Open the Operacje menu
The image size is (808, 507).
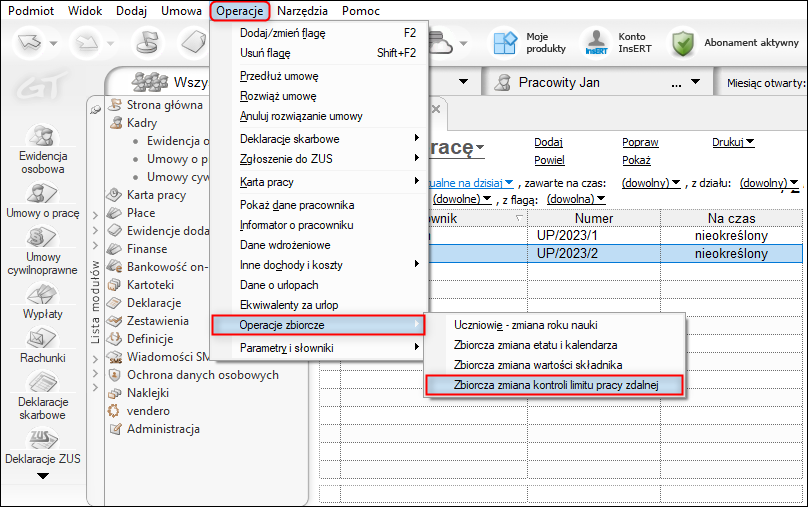click(x=240, y=11)
